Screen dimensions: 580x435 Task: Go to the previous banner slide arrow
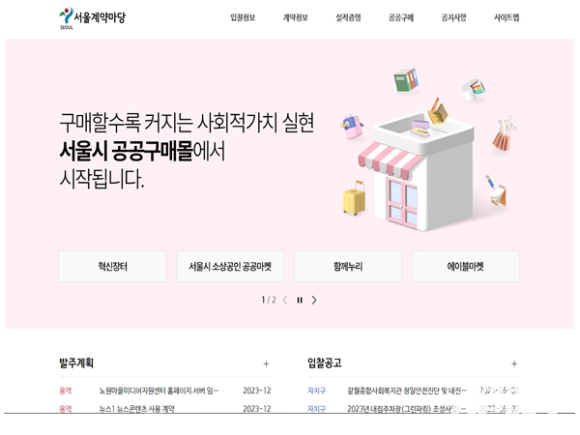[x=285, y=300]
